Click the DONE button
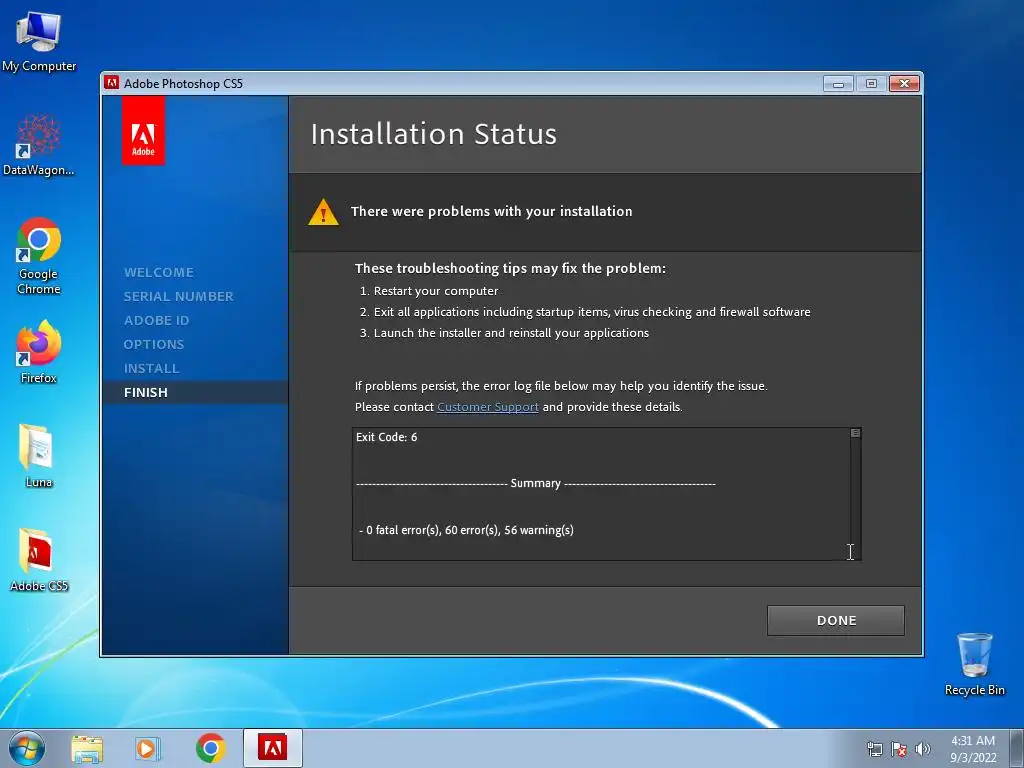 (x=836, y=620)
